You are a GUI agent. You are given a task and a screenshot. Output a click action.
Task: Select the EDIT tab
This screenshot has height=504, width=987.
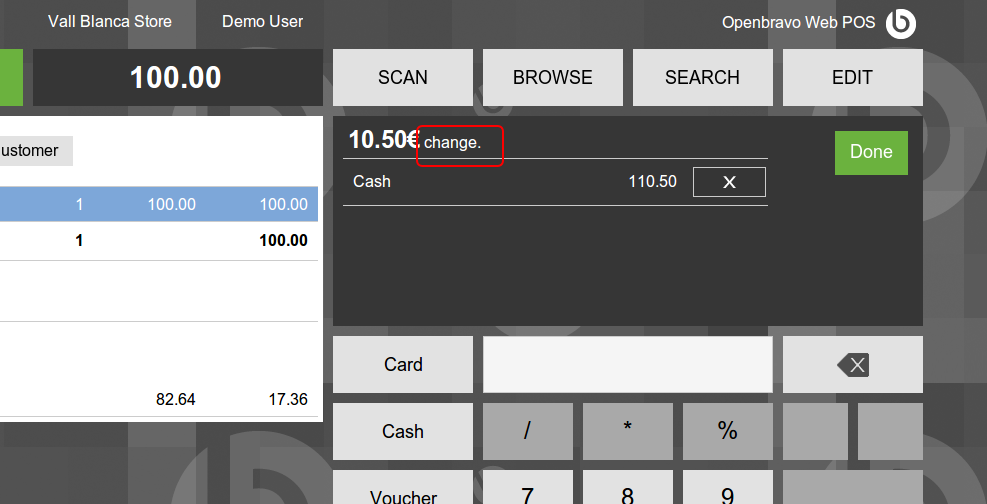(x=852, y=77)
